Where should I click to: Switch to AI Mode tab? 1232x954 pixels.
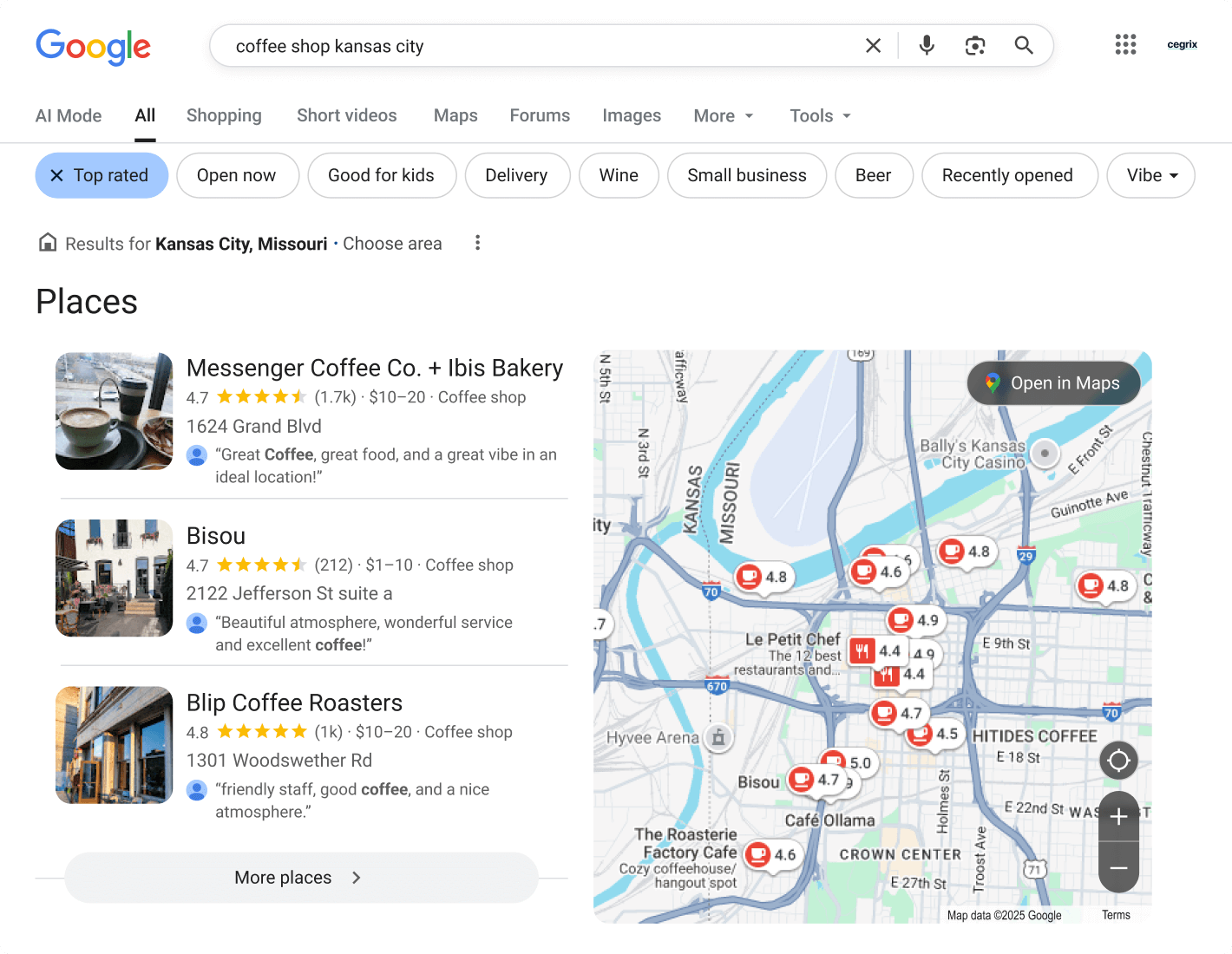[69, 115]
